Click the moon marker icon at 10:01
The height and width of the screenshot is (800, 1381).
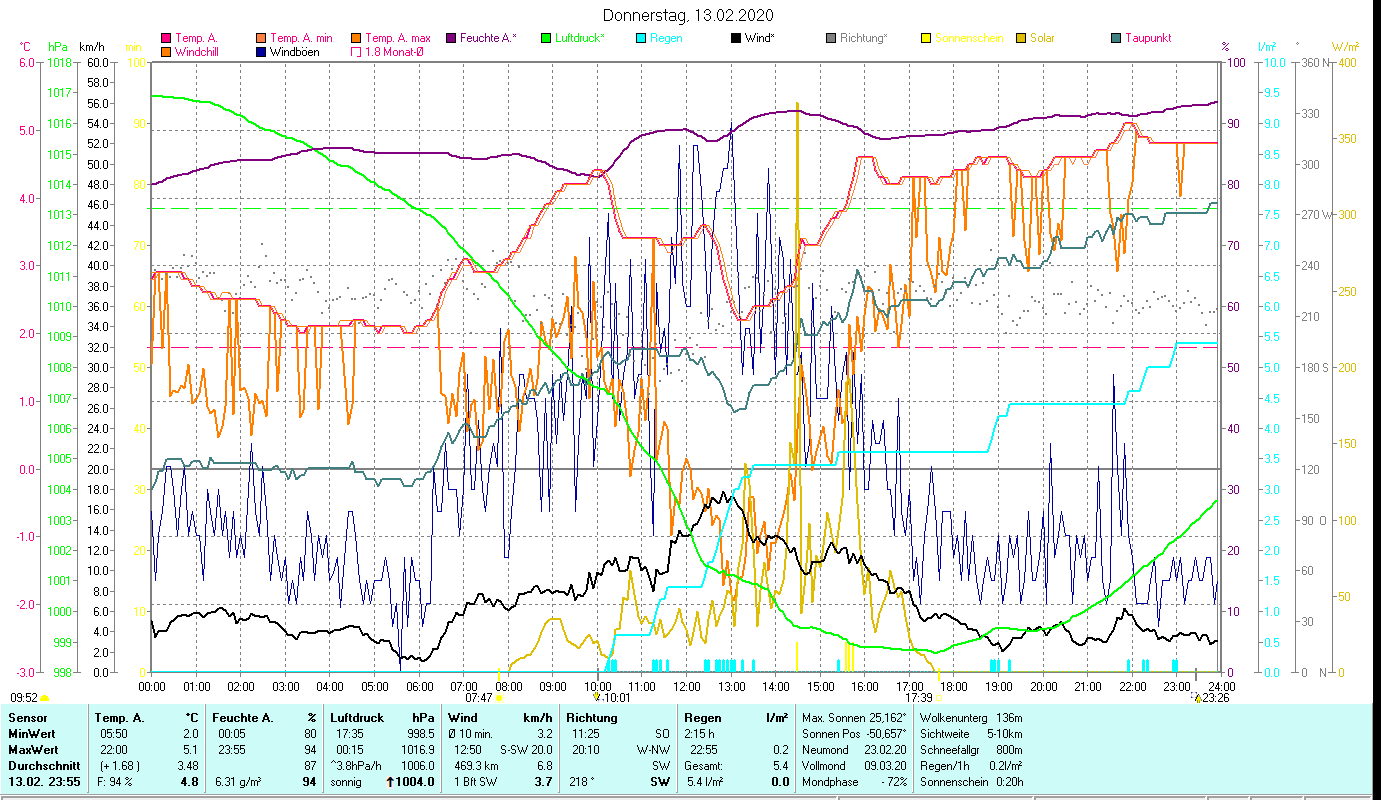pyautogui.click(x=597, y=697)
